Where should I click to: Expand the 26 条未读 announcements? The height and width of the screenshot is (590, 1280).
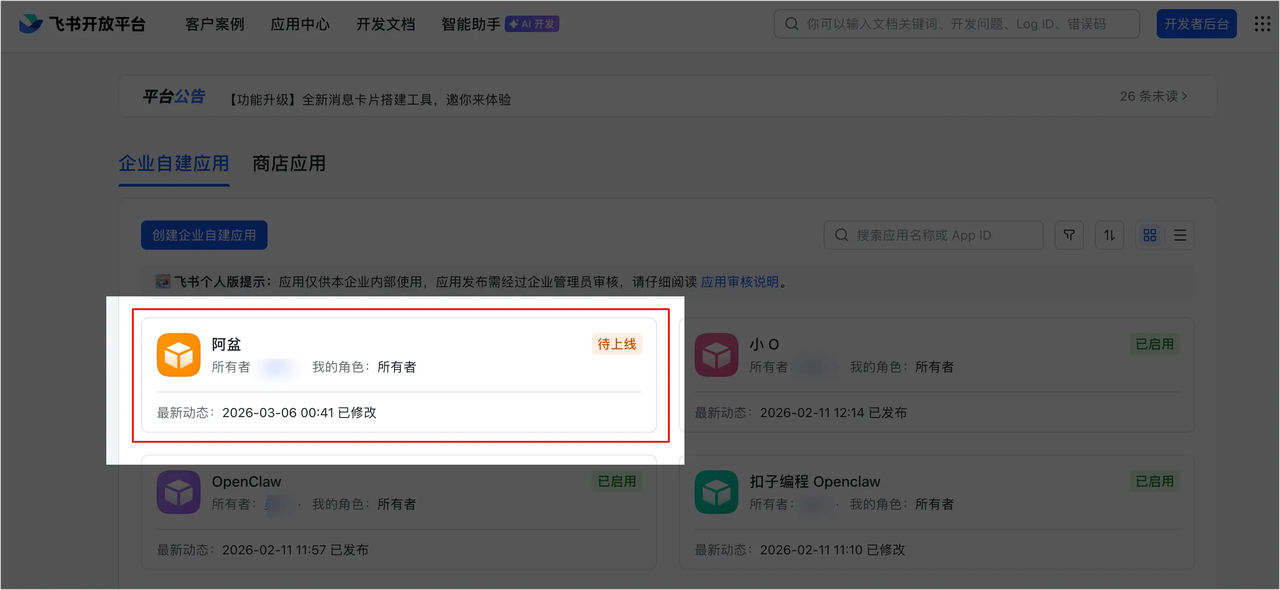tap(1154, 97)
